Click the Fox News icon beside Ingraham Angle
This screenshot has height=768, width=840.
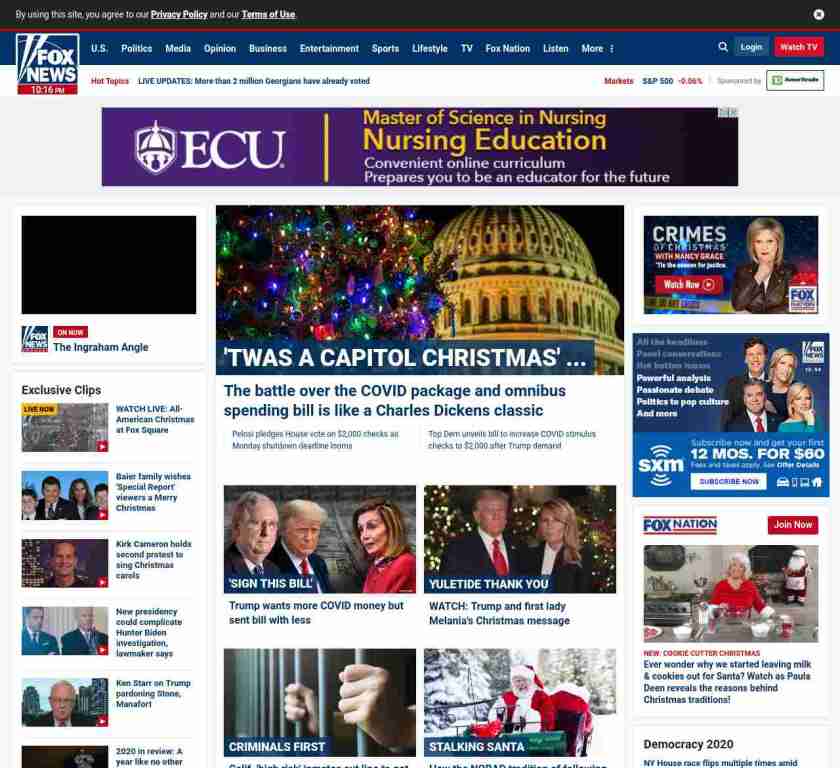[35, 339]
